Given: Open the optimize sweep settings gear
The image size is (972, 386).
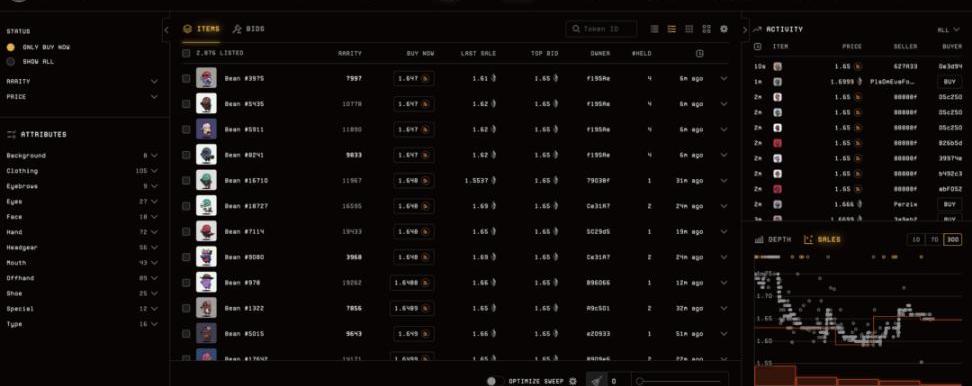Looking at the screenshot, I should click(573, 381).
